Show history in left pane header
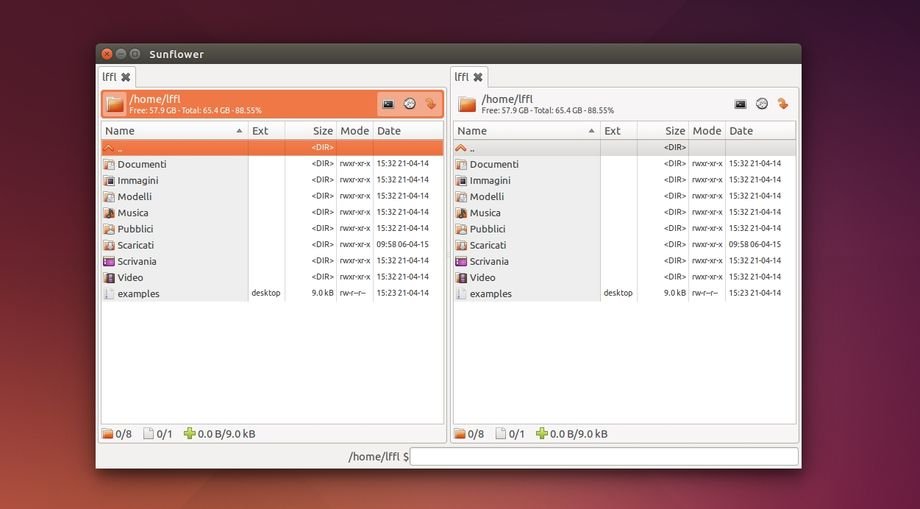The width and height of the screenshot is (920, 509). point(409,104)
